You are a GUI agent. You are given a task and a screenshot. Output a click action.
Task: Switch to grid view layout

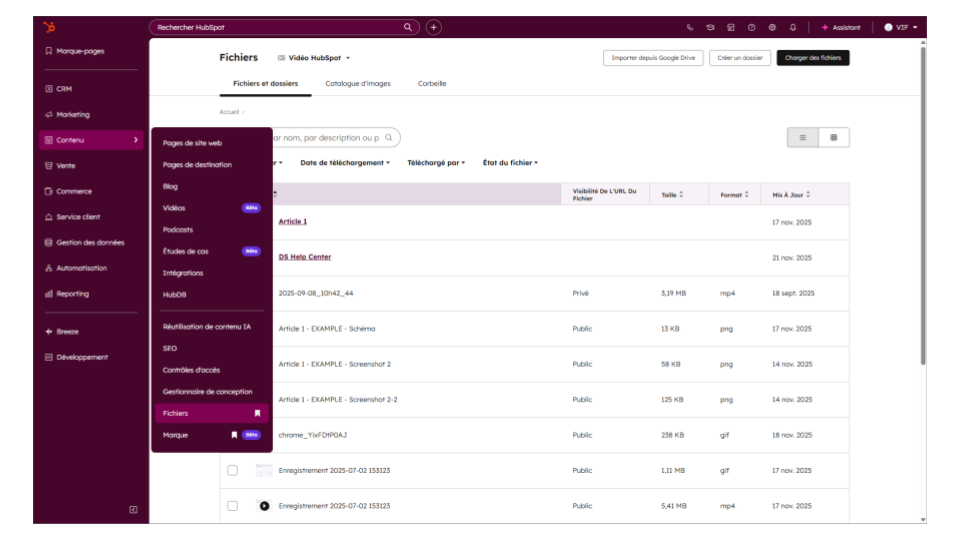(x=833, y=137)
